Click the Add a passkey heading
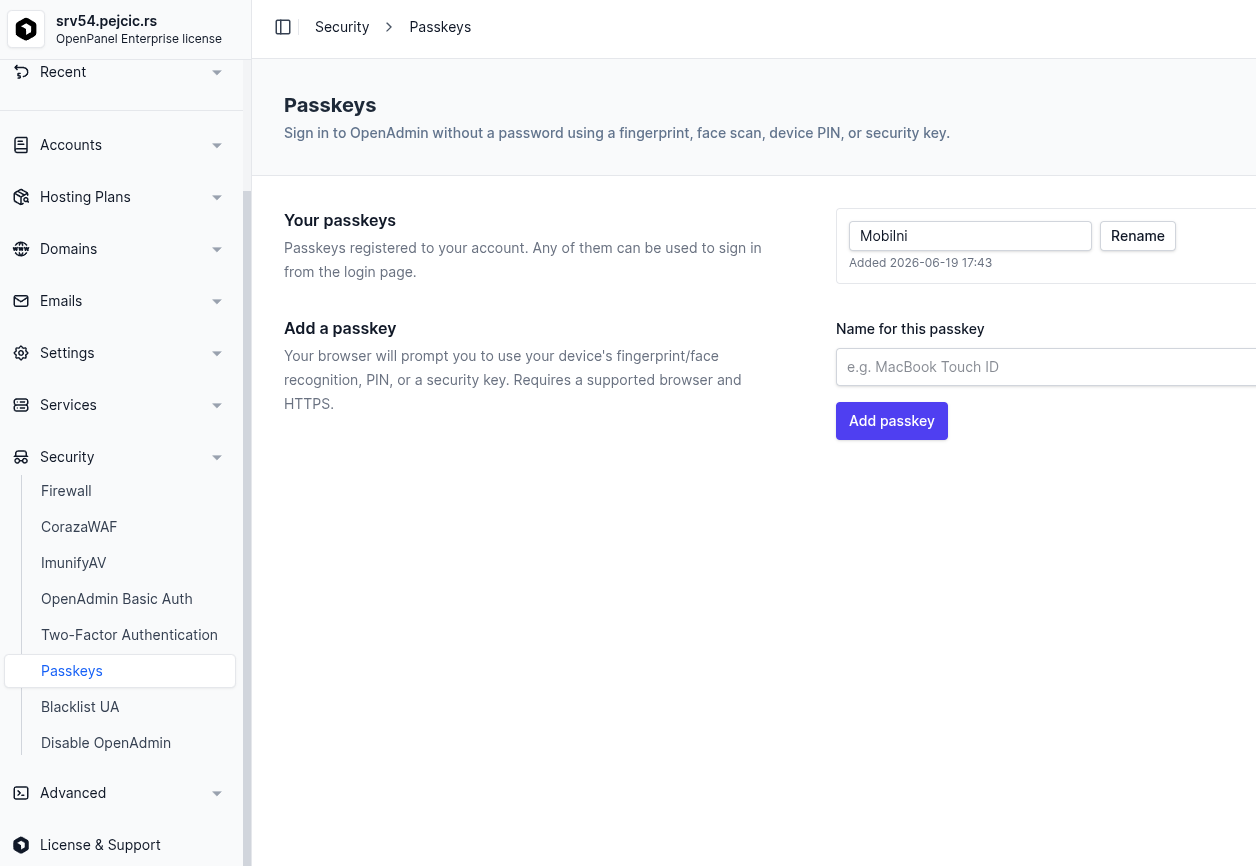The height and width of the screenshot is (866, 1256). [340, 328]
